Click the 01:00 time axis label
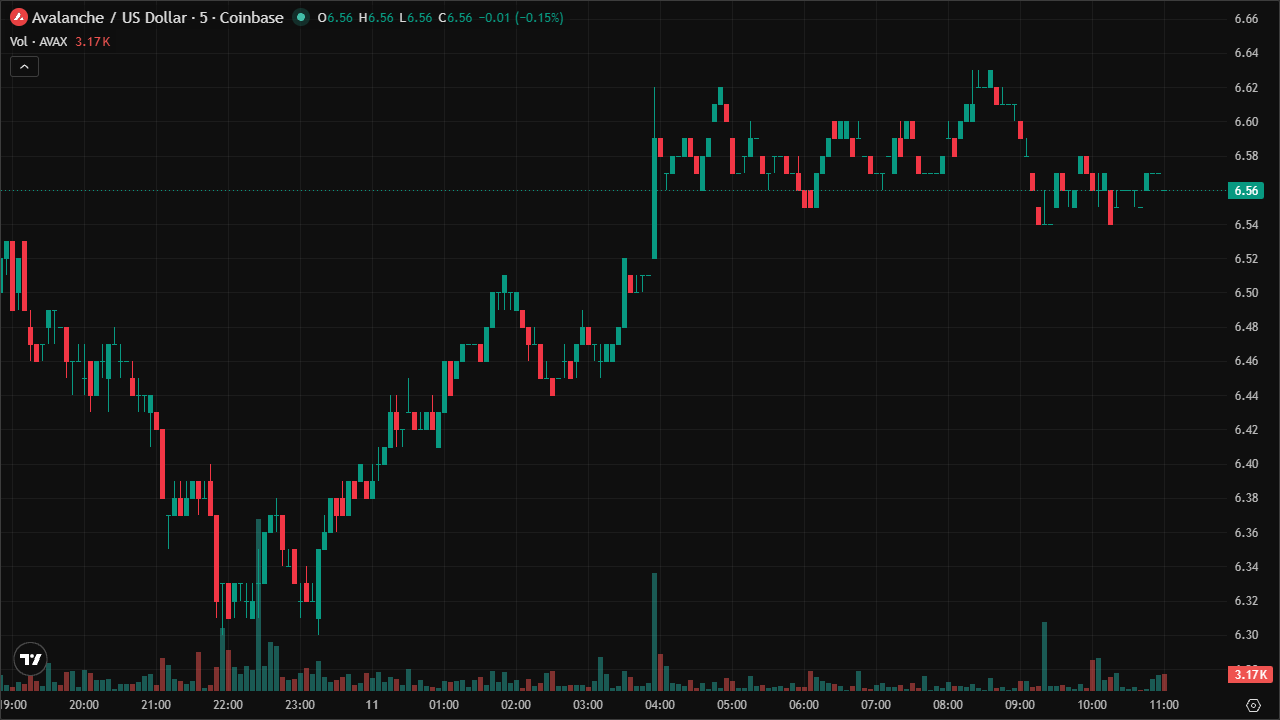Screen dimensions: 1280x720 [444, 705]
